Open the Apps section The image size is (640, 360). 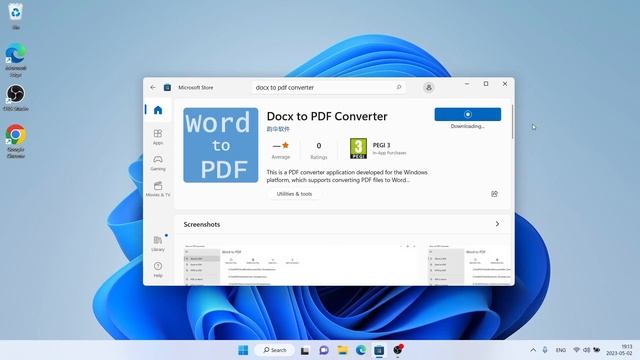[x=158, y=137]
